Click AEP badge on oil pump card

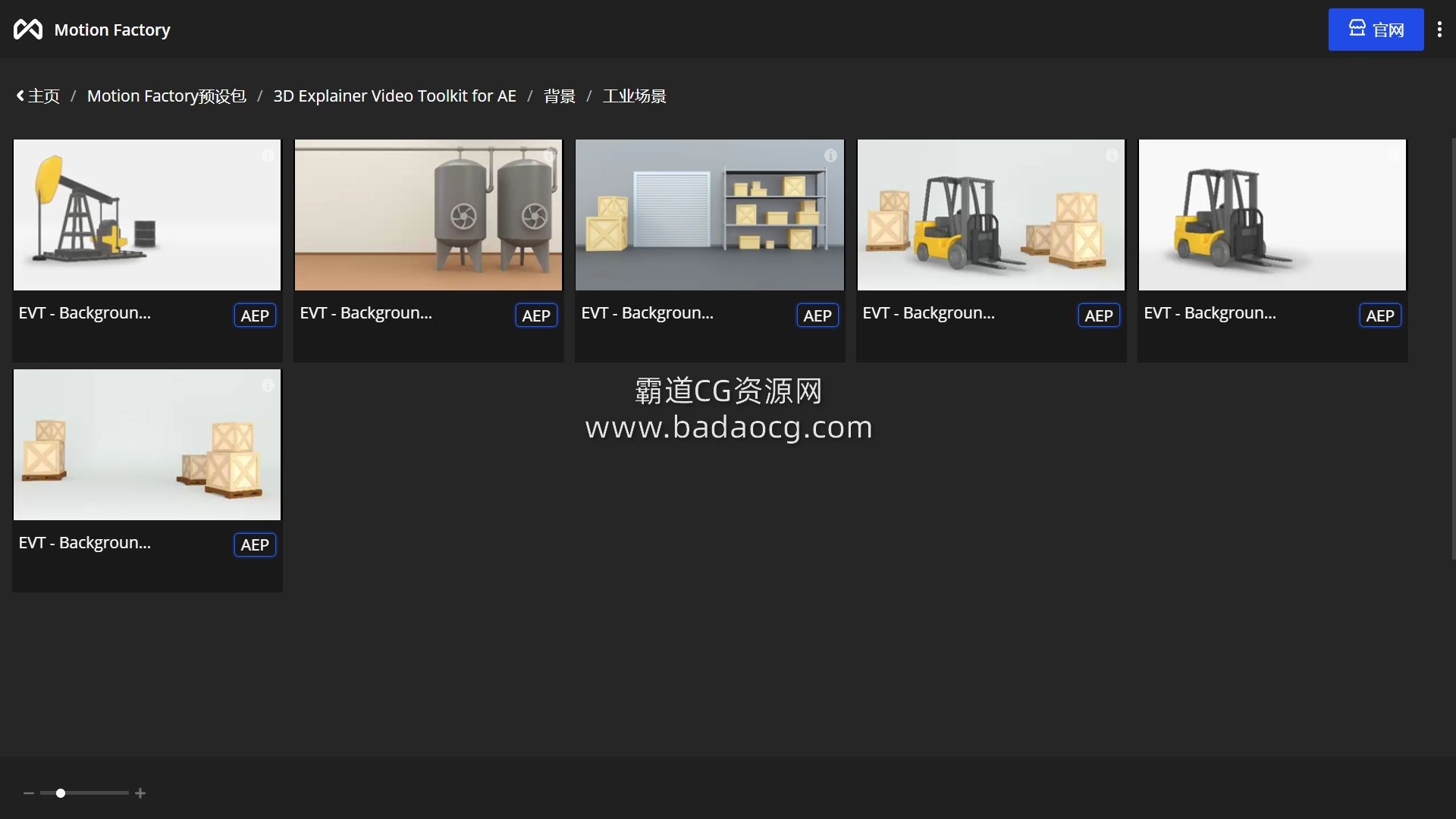pyautogui.click(x=255, y=315)
